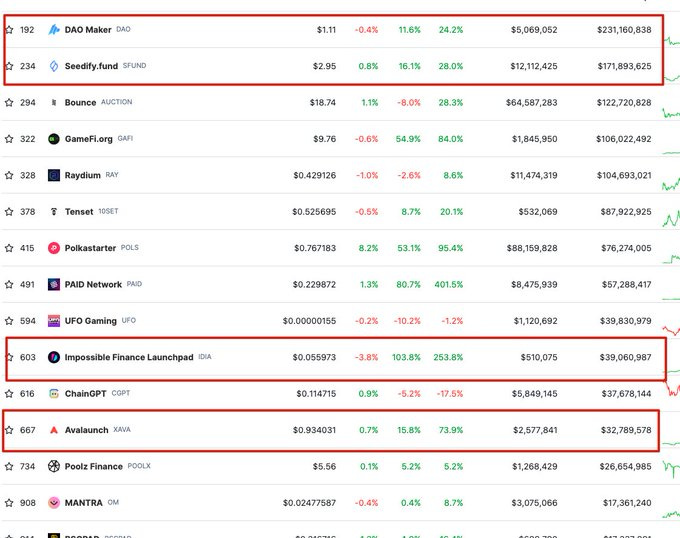Click the Raydium coin logo

[x=54, y=176]
